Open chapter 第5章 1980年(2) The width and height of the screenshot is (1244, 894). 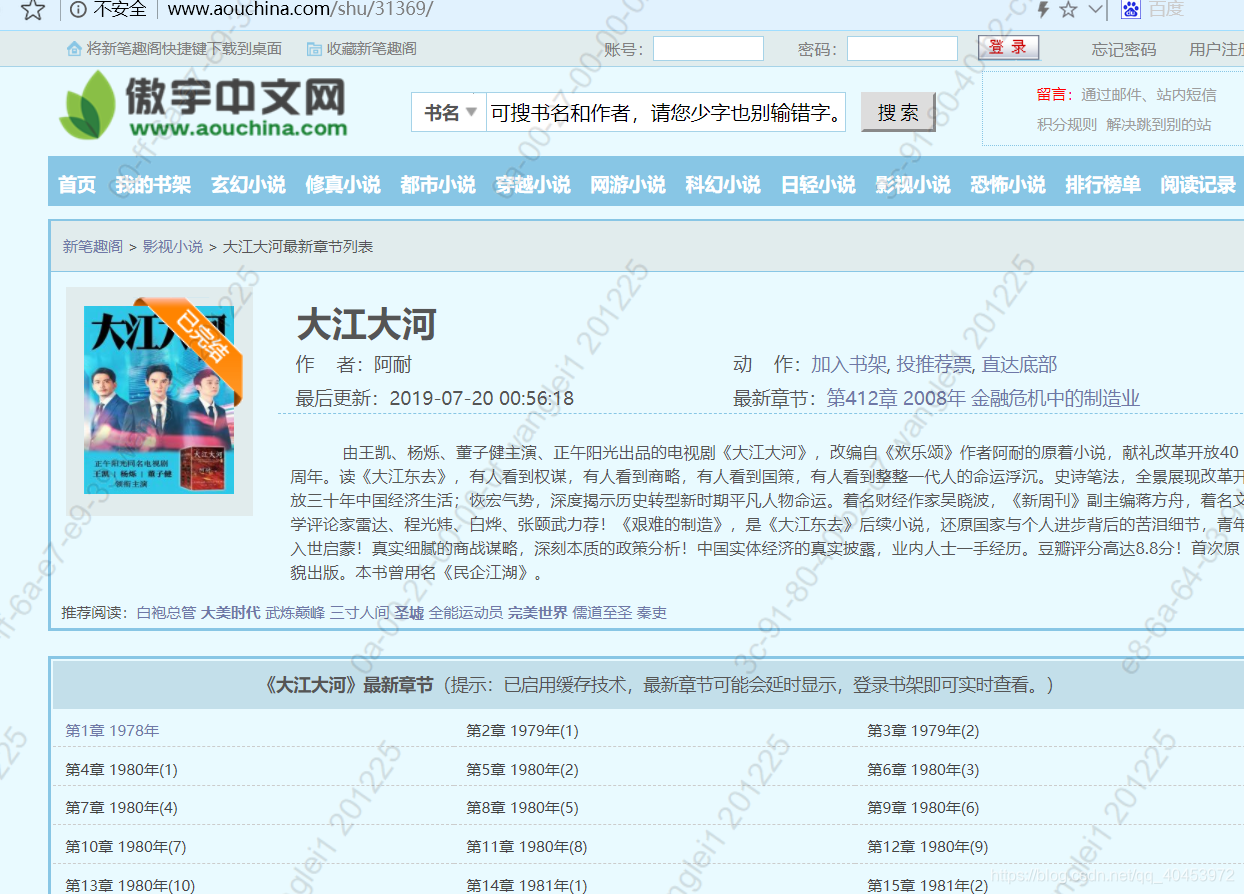(522, 770)
